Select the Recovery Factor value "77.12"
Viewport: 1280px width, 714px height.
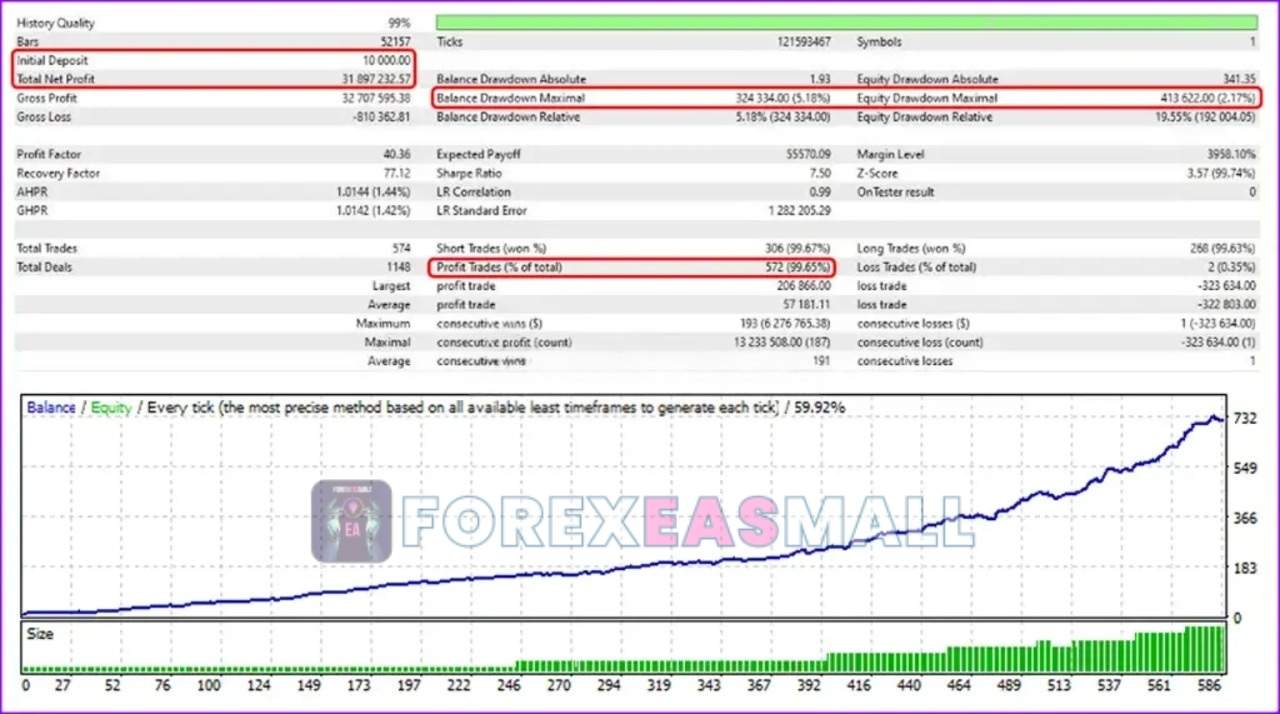point(395,173)
